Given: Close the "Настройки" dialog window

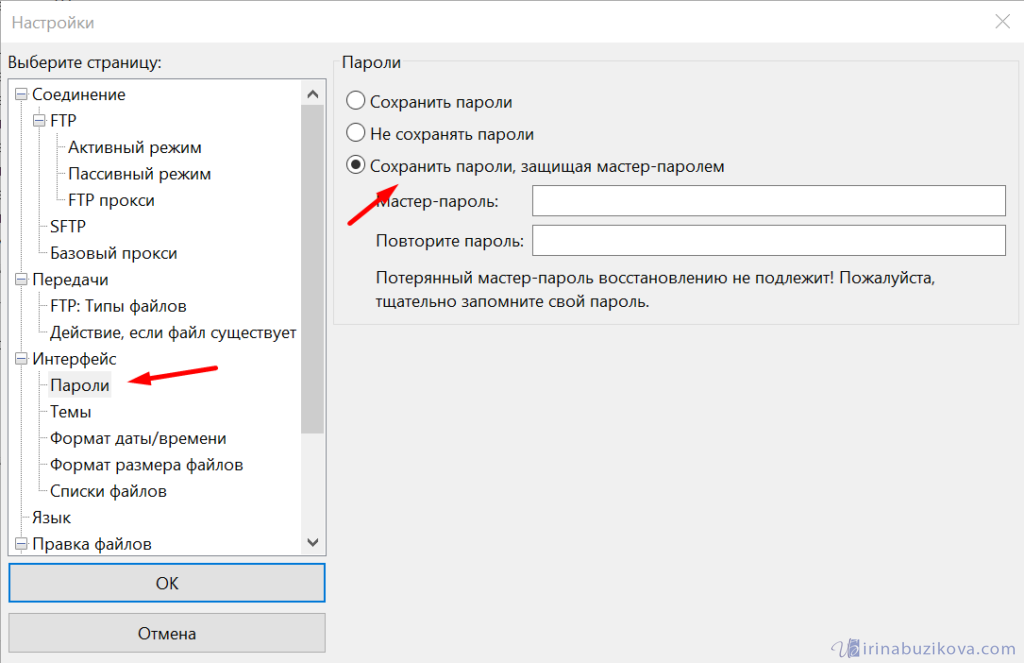Looking at the screenshot, I should [1001, 22].
